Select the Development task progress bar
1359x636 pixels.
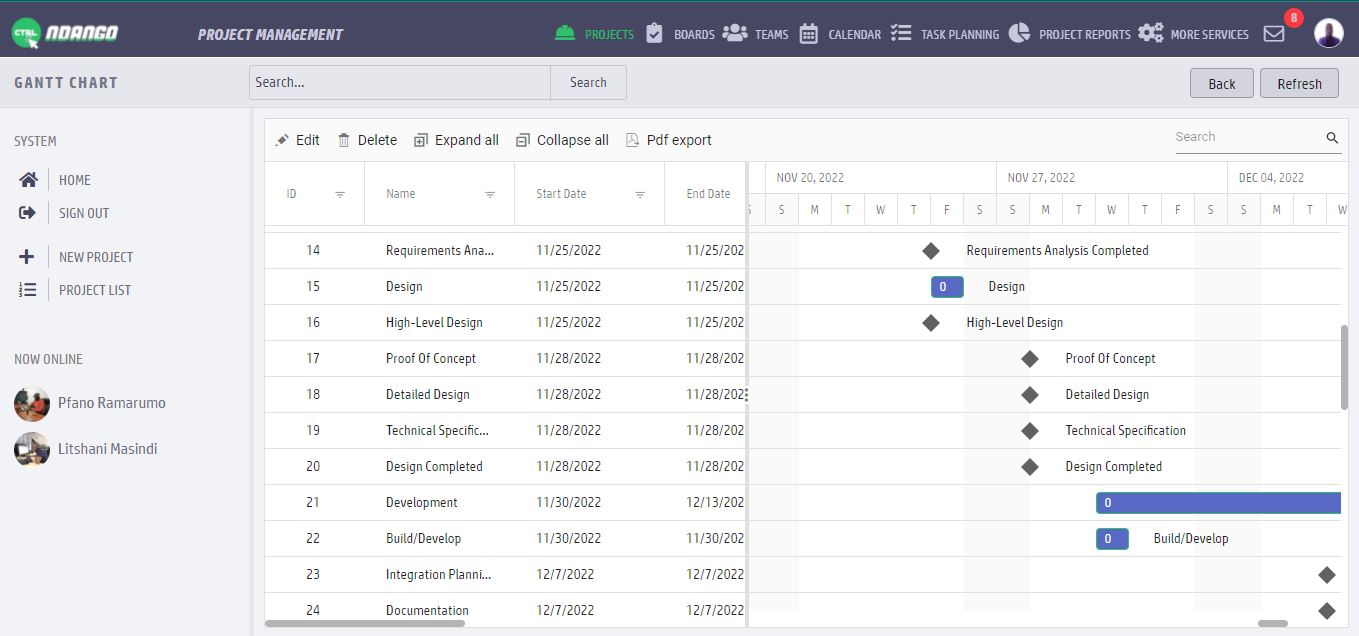point(1217,503)
